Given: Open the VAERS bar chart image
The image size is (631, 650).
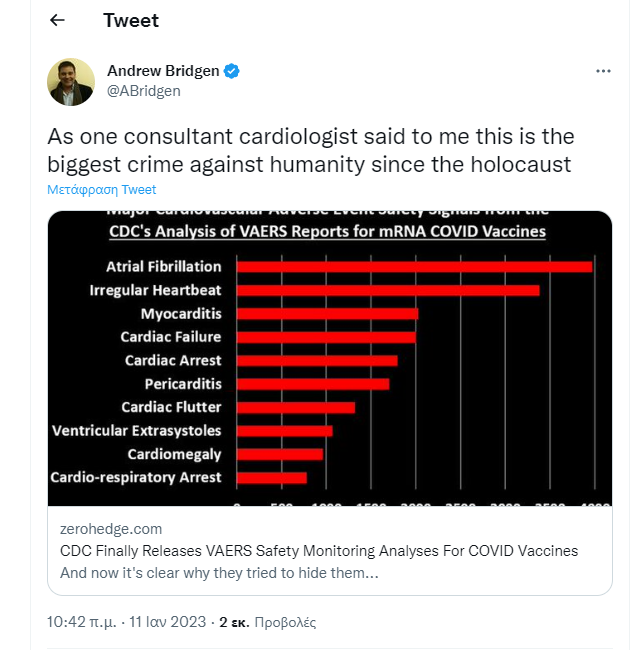Looking at the screenshot, I should click(330, 358).
